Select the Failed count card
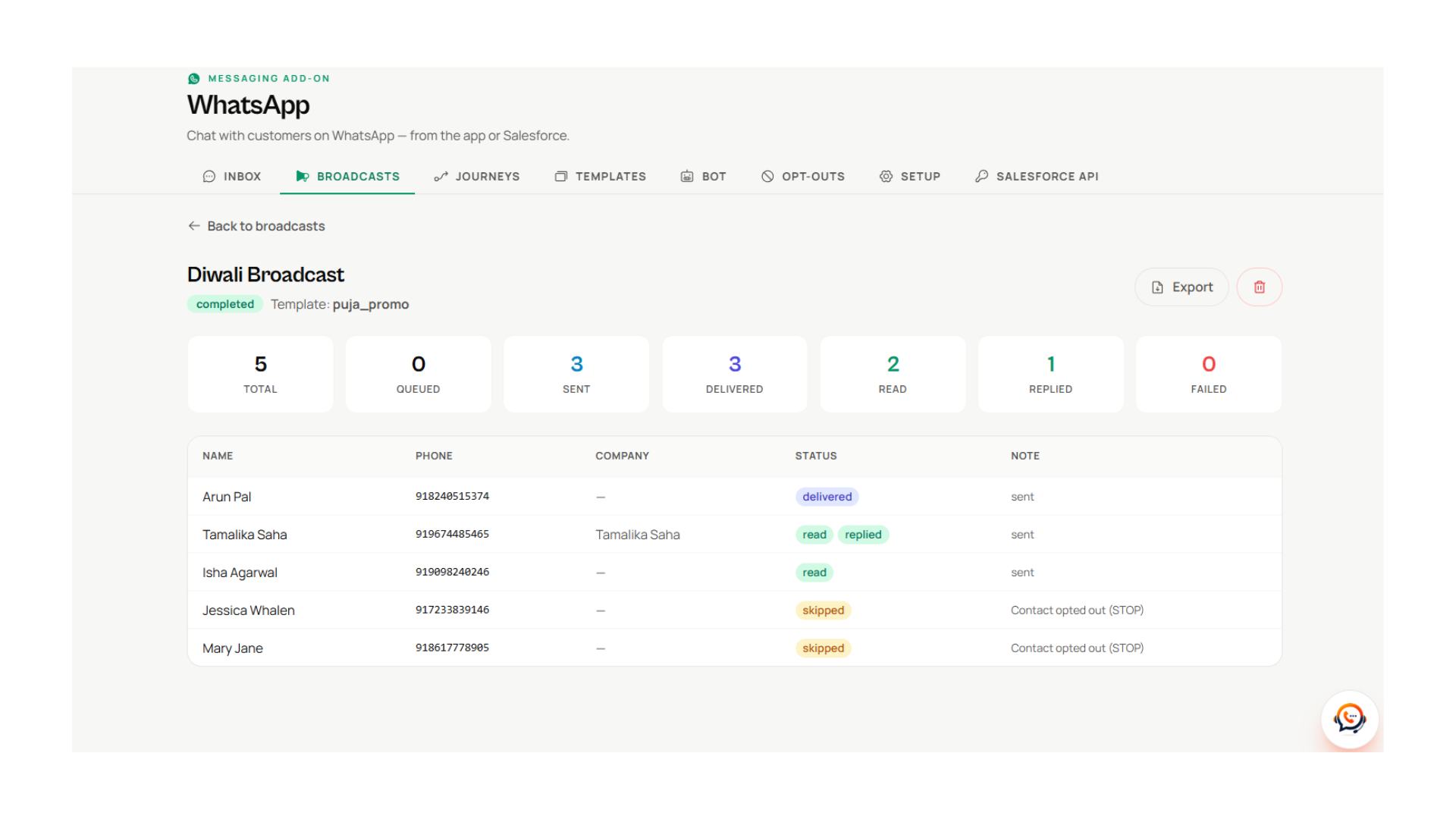This screenshot has height=819, width=1456. [x=1209, y=374]
